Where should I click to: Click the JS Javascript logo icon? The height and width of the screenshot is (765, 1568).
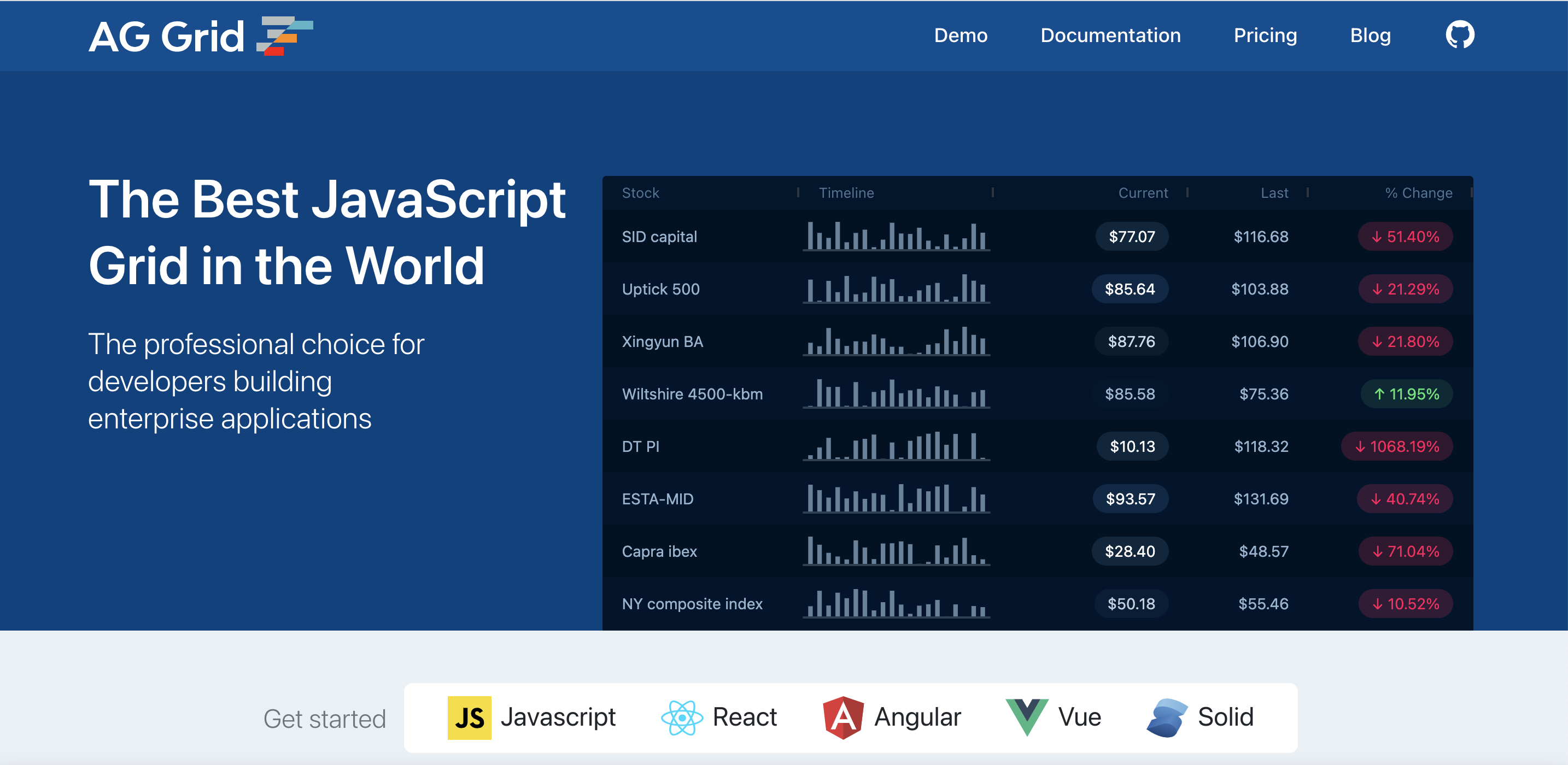coord(469,717)
